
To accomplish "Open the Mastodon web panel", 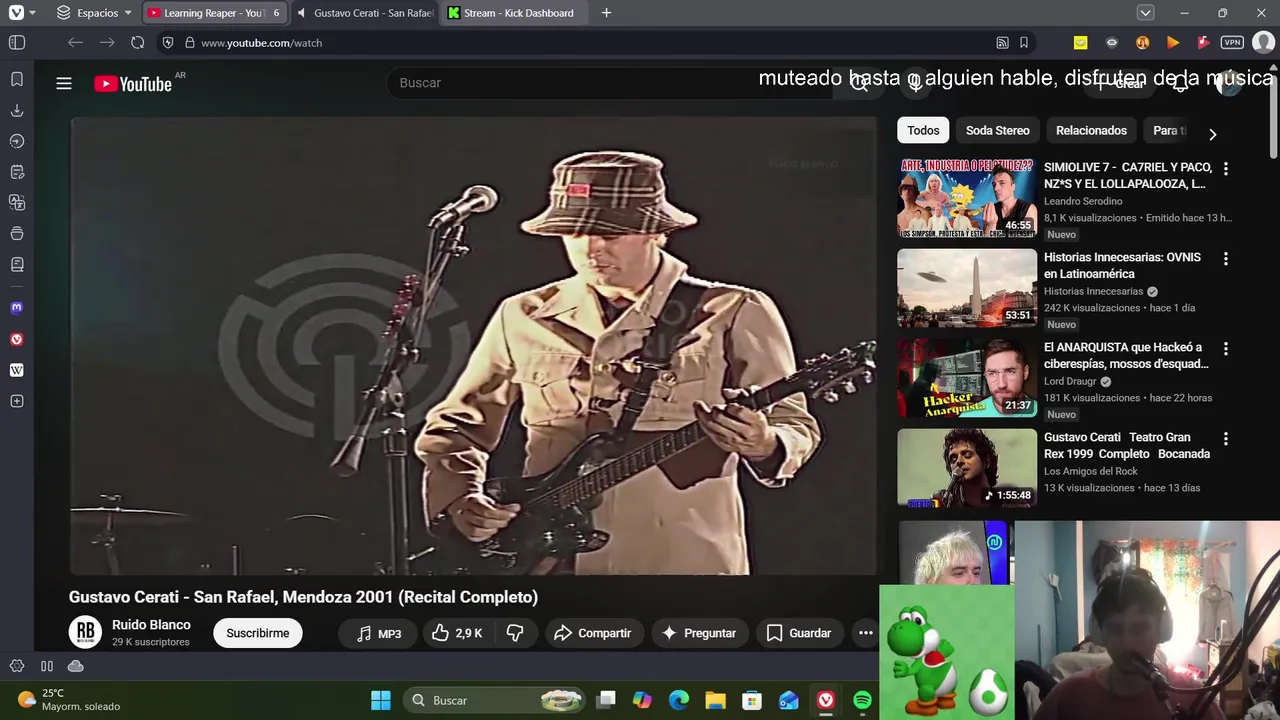I will 17,308.
